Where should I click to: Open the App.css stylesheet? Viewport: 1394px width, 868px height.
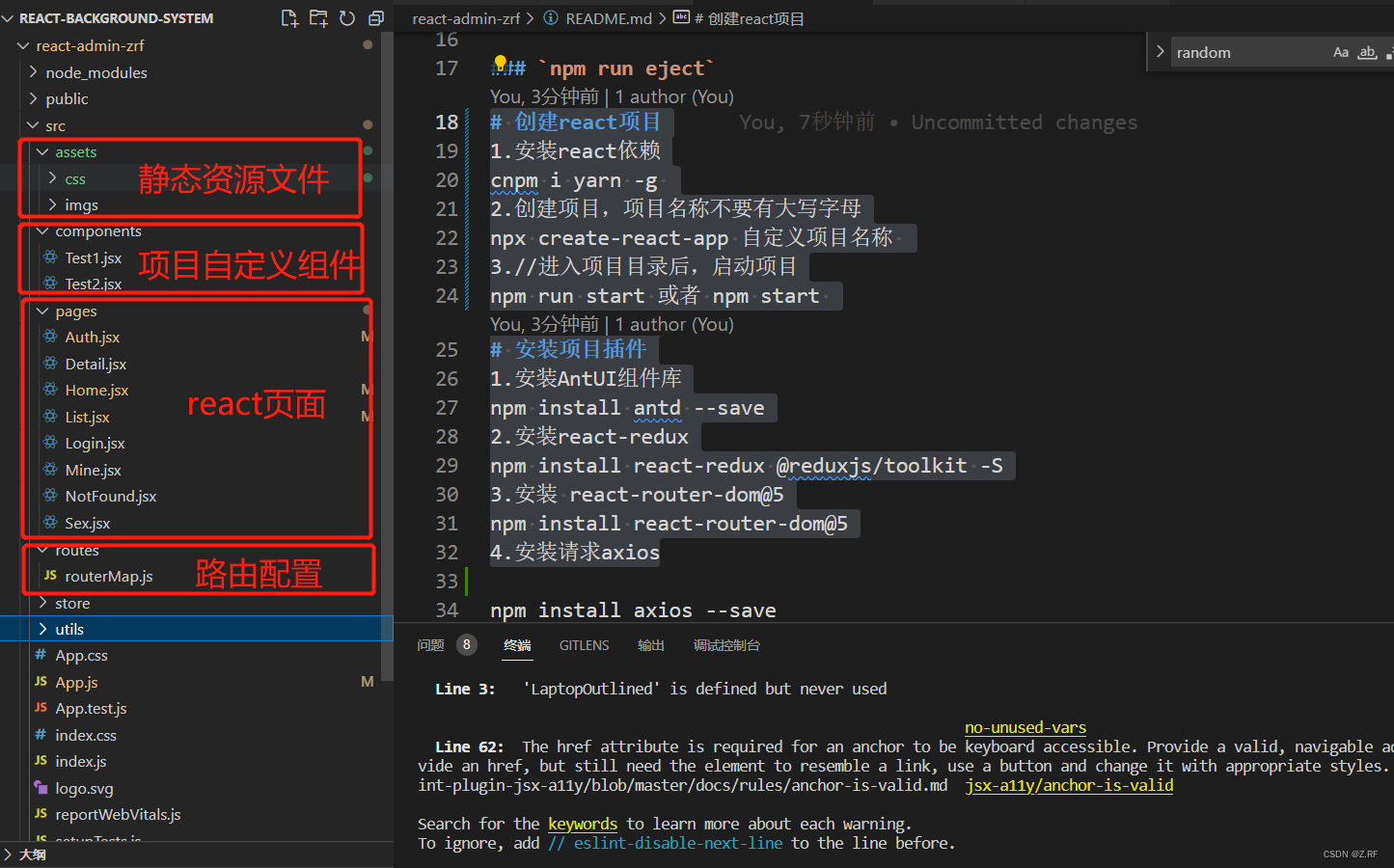[83, 655]
